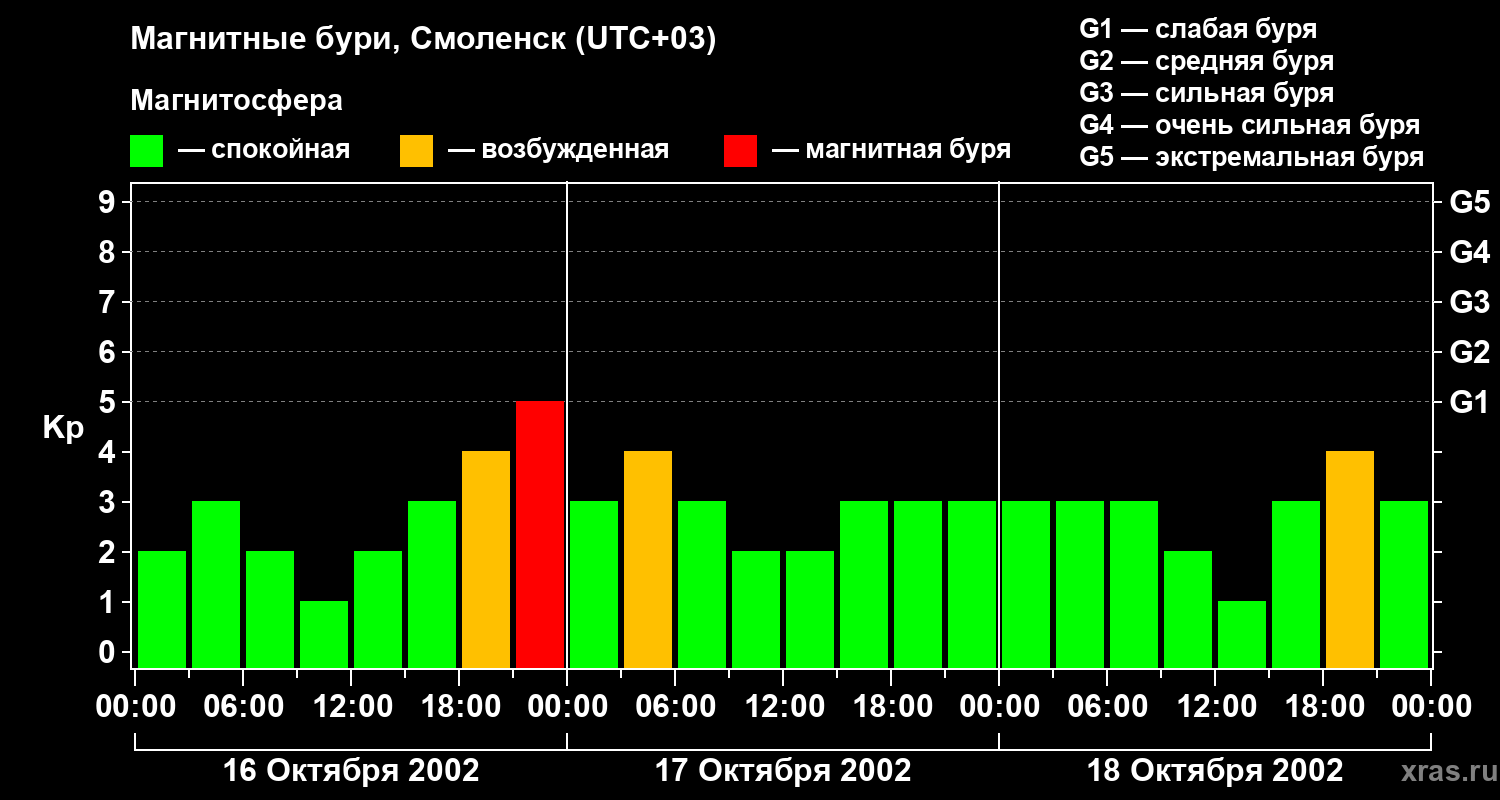Image resolution: width=1500 pixels, height=800 pixels.
Task: Click the G3 label on the right axis
Action: point(1469,303)
